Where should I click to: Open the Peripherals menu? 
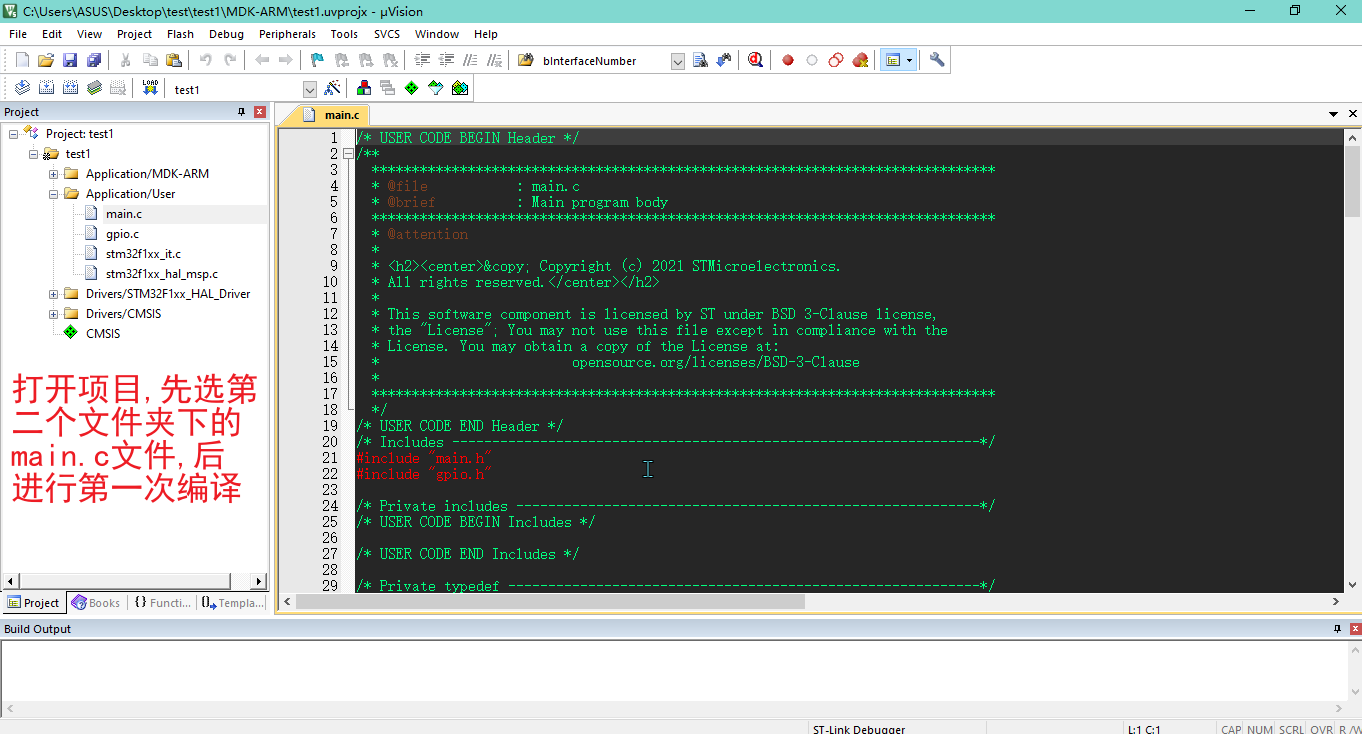pyautogui.click(x=287, y=34)
